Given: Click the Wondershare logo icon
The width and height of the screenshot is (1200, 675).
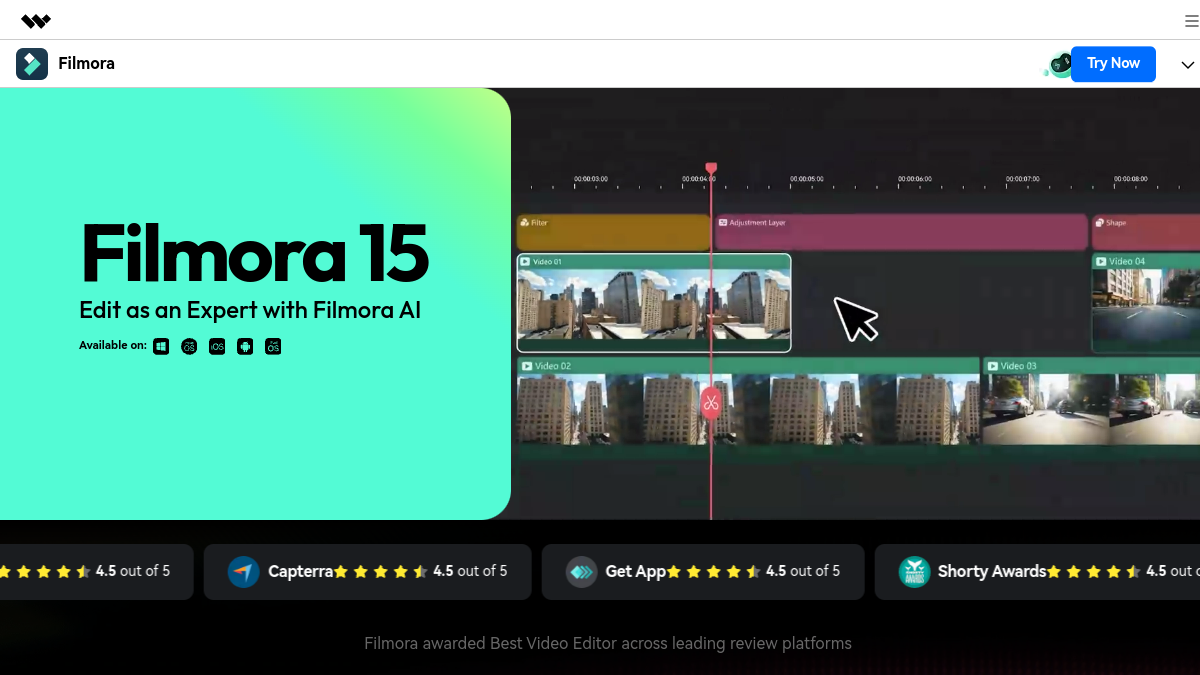Looking at the screenshot, I should 36,21.
